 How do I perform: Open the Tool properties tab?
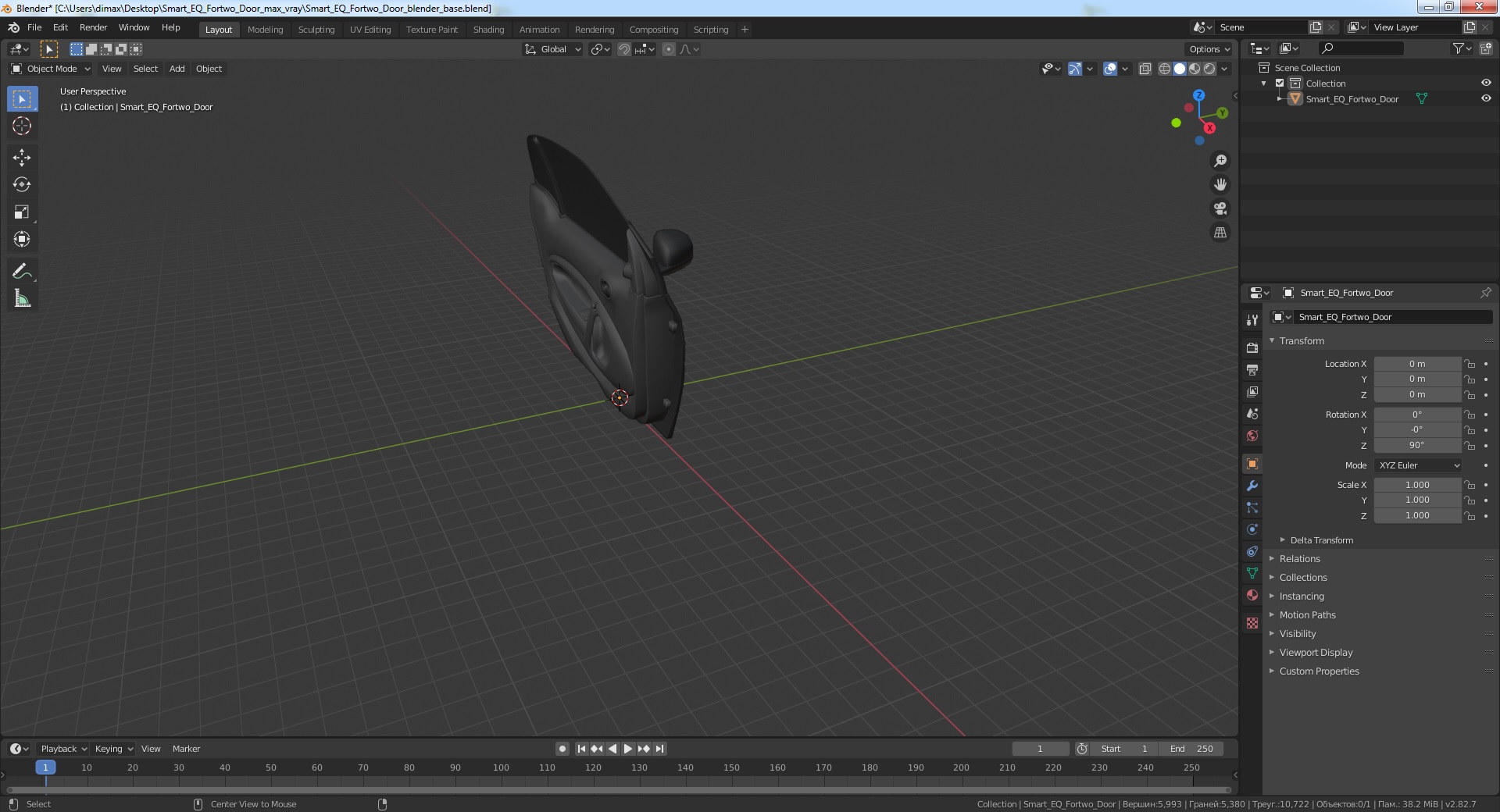[1252, 320]
